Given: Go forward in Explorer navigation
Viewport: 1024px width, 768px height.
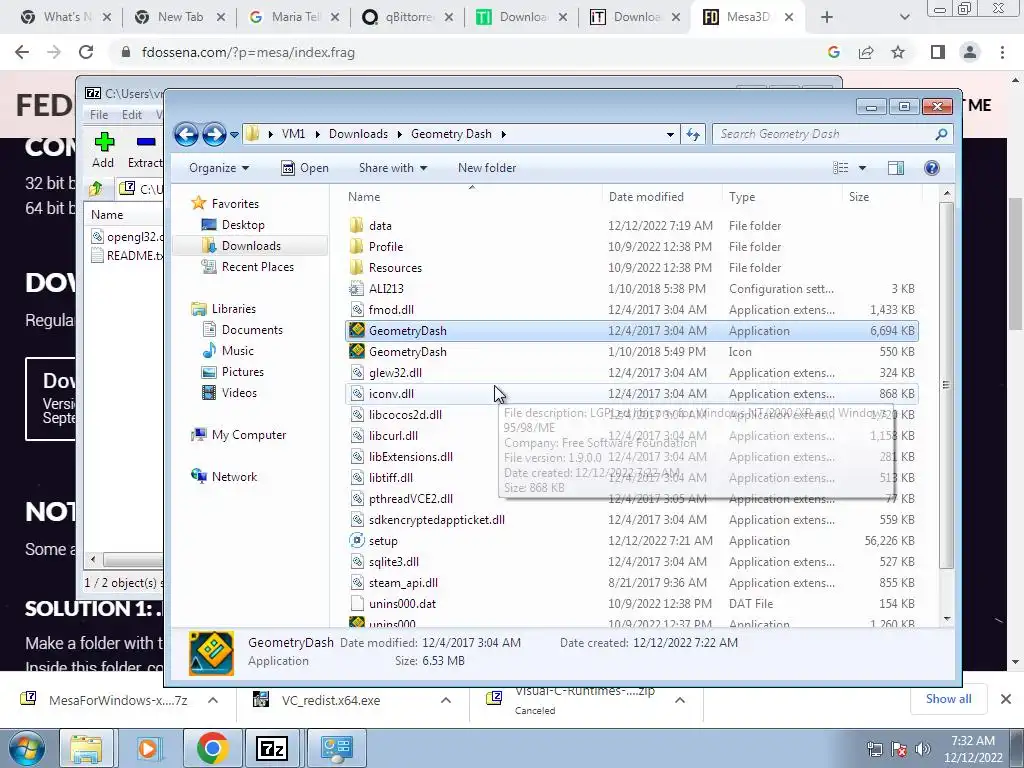Looking at the screenshot, I should click(x=214, y=135).
